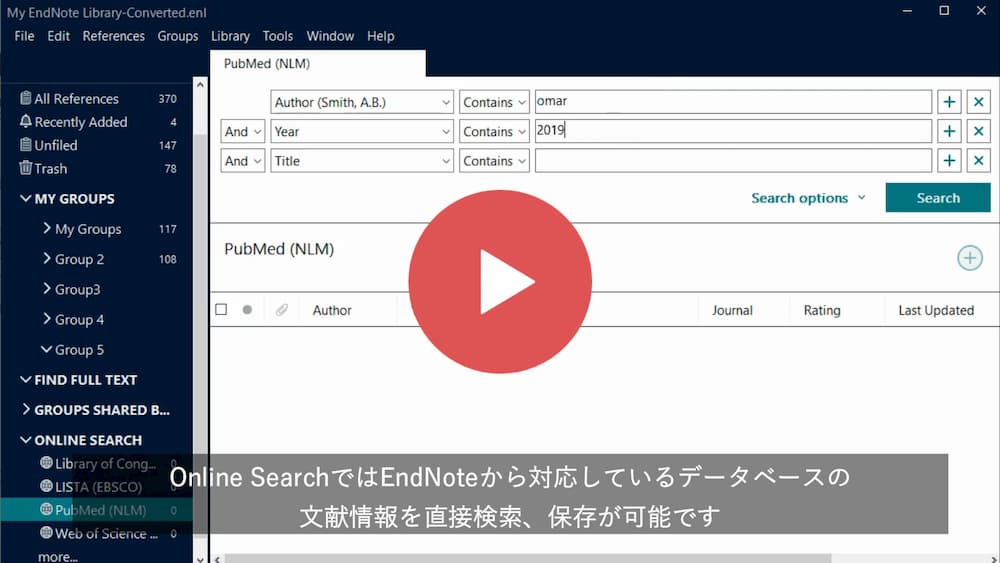Collapse the ONLINE SEARCH section
Screen dimensions: 1000x563
pos(26,439)
